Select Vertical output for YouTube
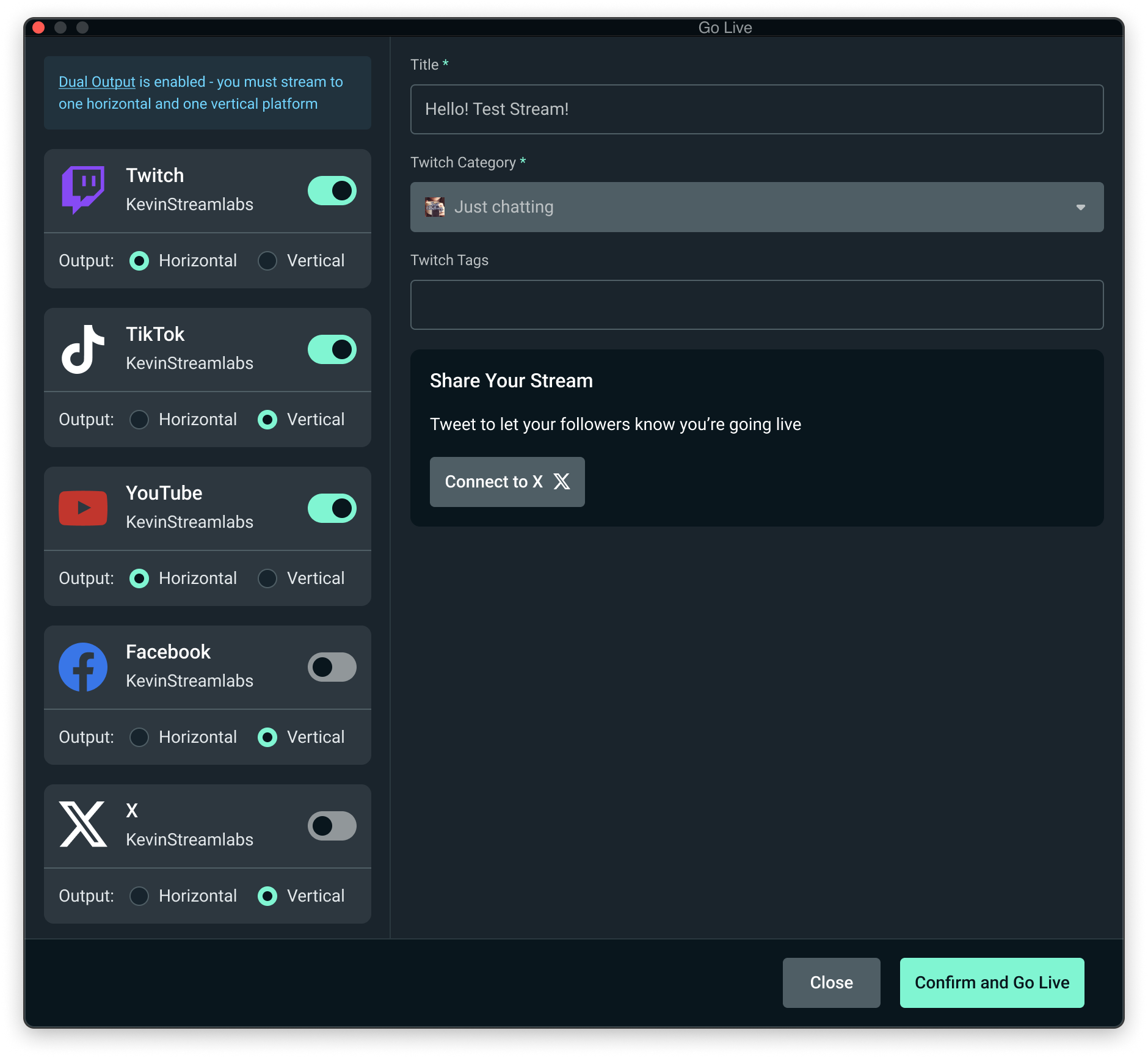This screenshot has width=1148, height=1058. click(x=267, y=578)
